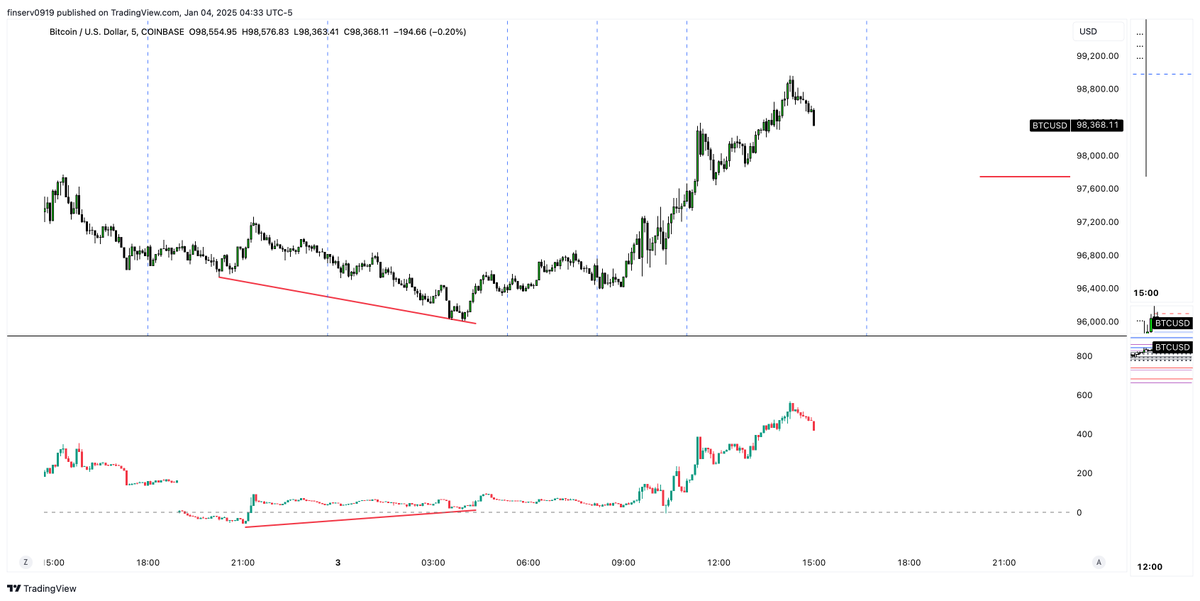
Task: Click the TradingView logo icon at bottom left
Action: click(16, 587)
